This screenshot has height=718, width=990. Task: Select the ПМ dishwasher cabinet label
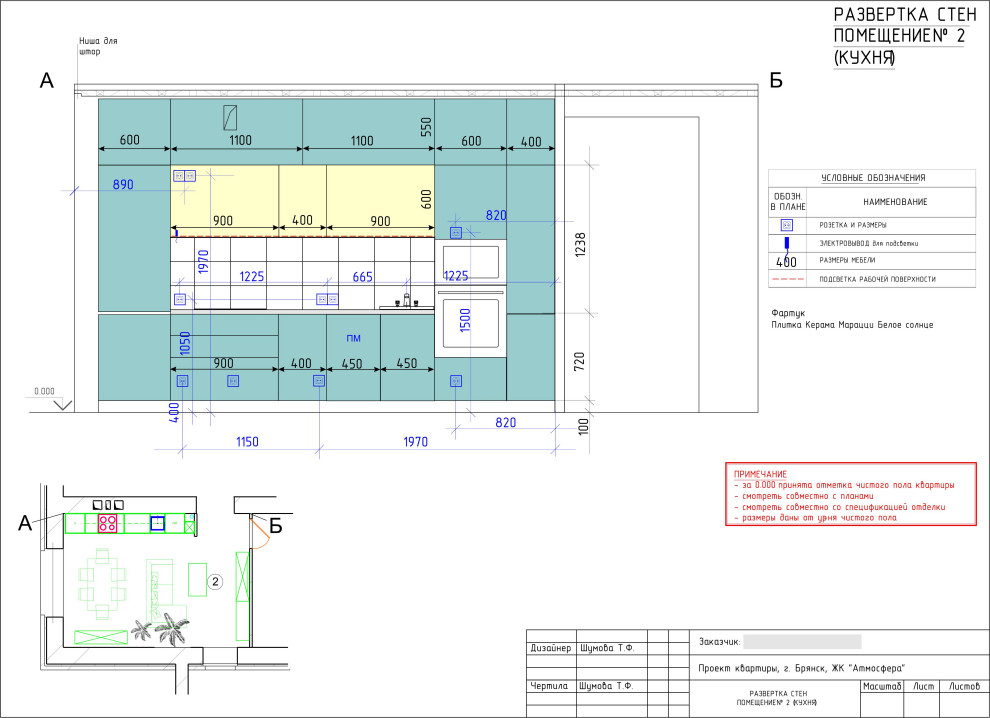(x=353, y=339)
